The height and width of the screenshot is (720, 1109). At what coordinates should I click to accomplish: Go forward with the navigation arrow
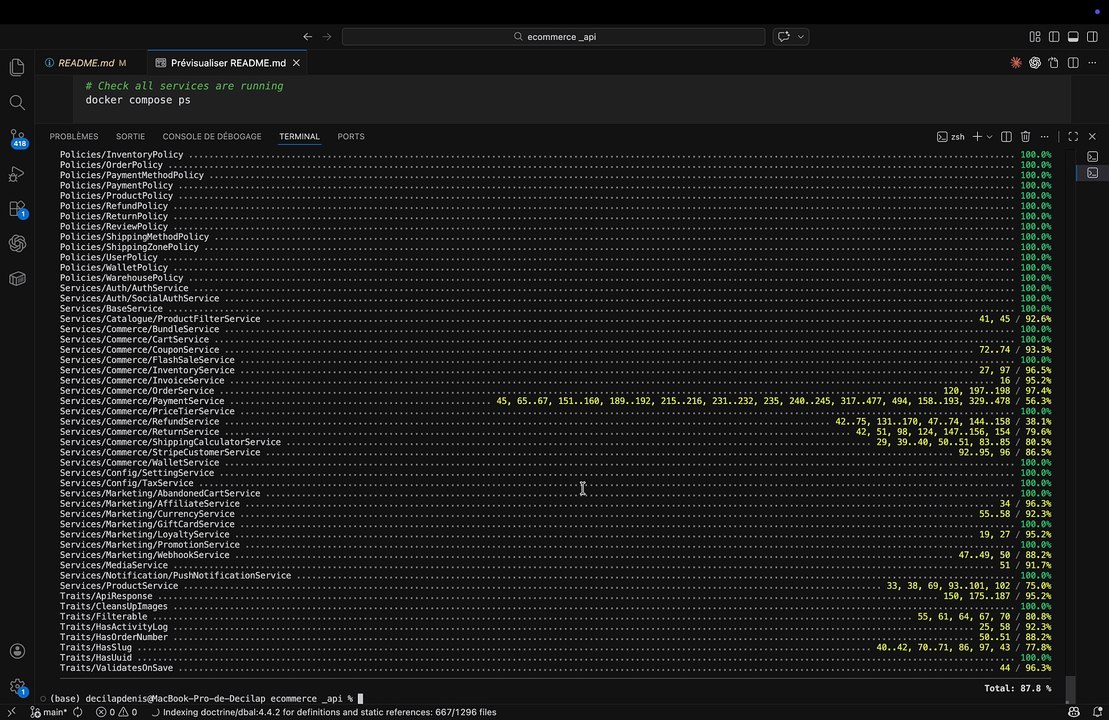pos(327,37)
